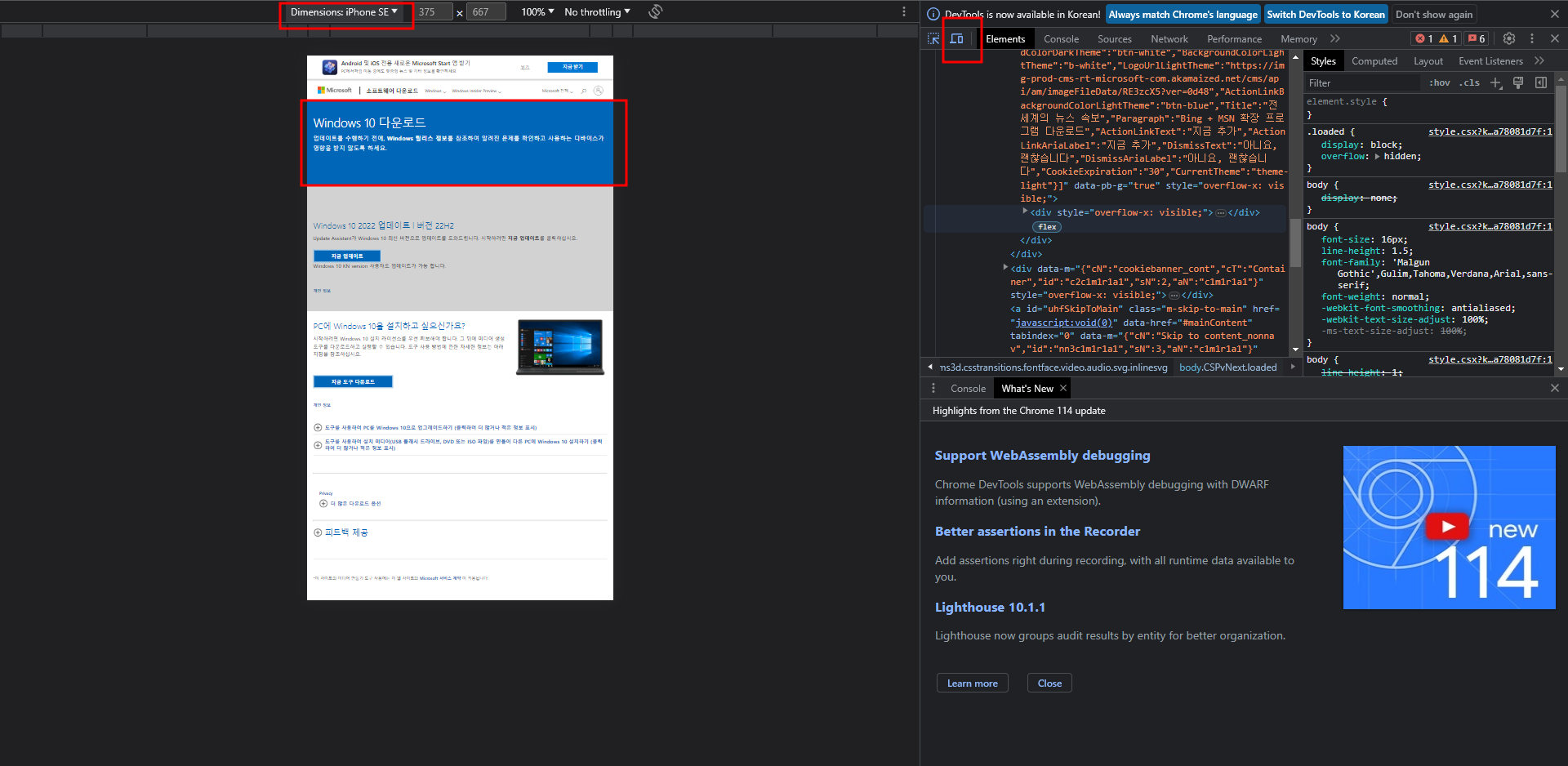1568x766 pixels.
Task: Open Lighthouse 10.1.1 link
Action: click(x=990, y=607)
